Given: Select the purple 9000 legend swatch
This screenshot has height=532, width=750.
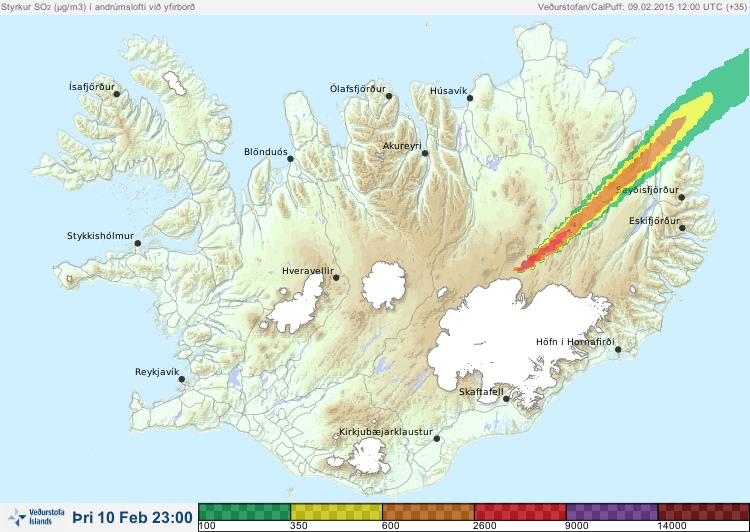Looking at the screenshot, I should tap(612, 512).
